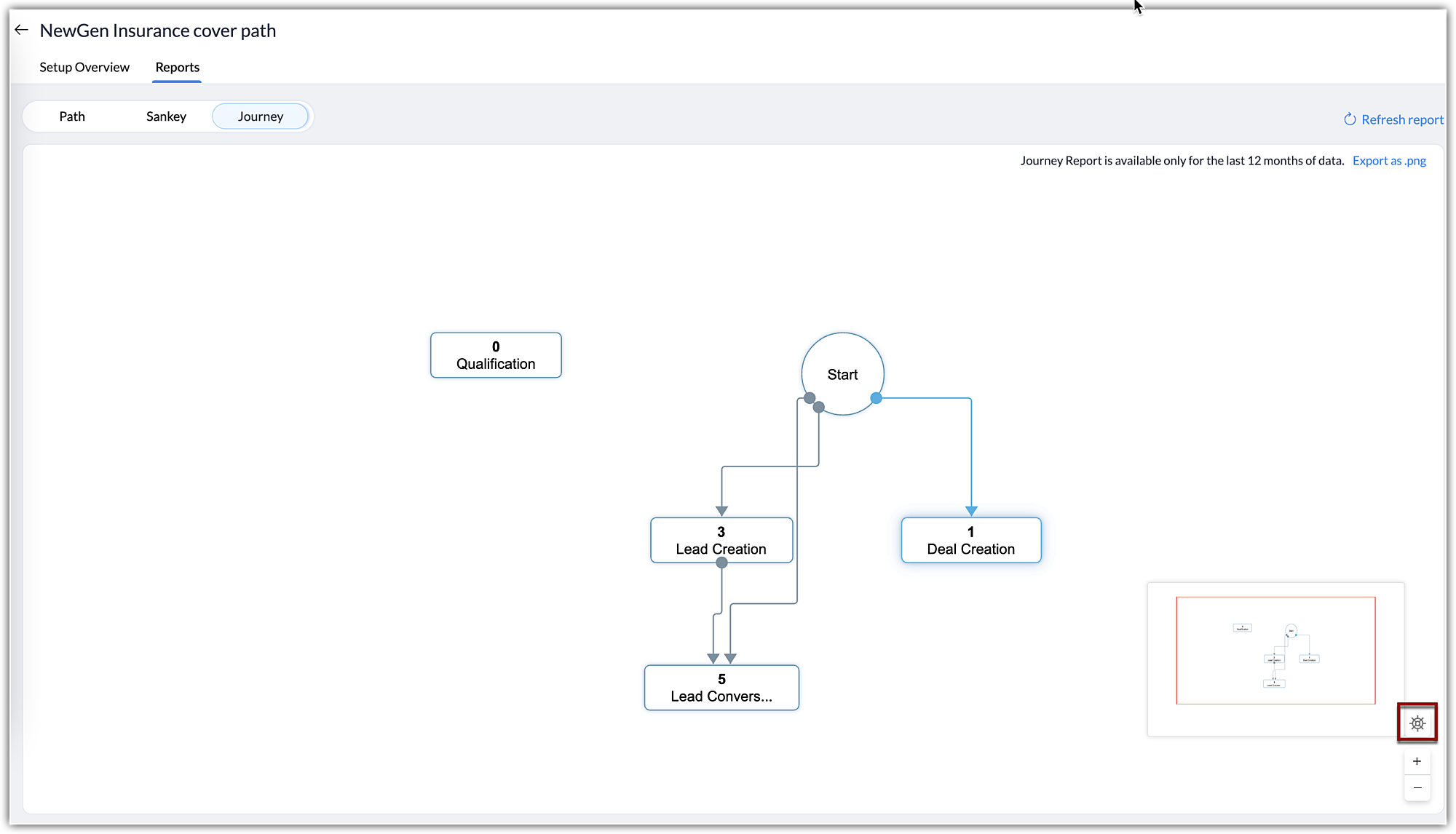This screenshot has width=1456, height=834.
Task: Click the Journey Report availability notice text
Action: click(x=1182, y=161)
